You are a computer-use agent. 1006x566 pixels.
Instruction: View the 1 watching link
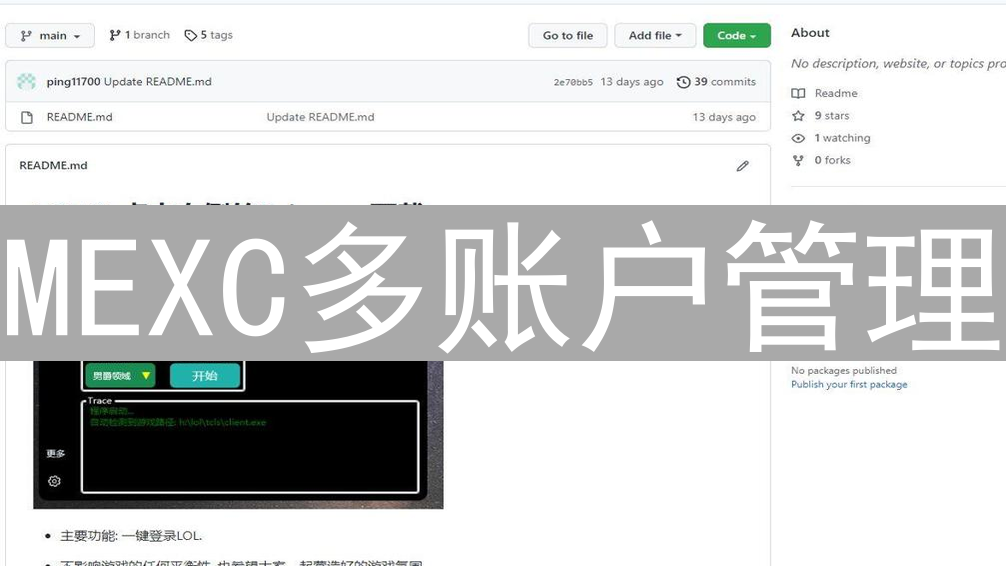(842, 138)
